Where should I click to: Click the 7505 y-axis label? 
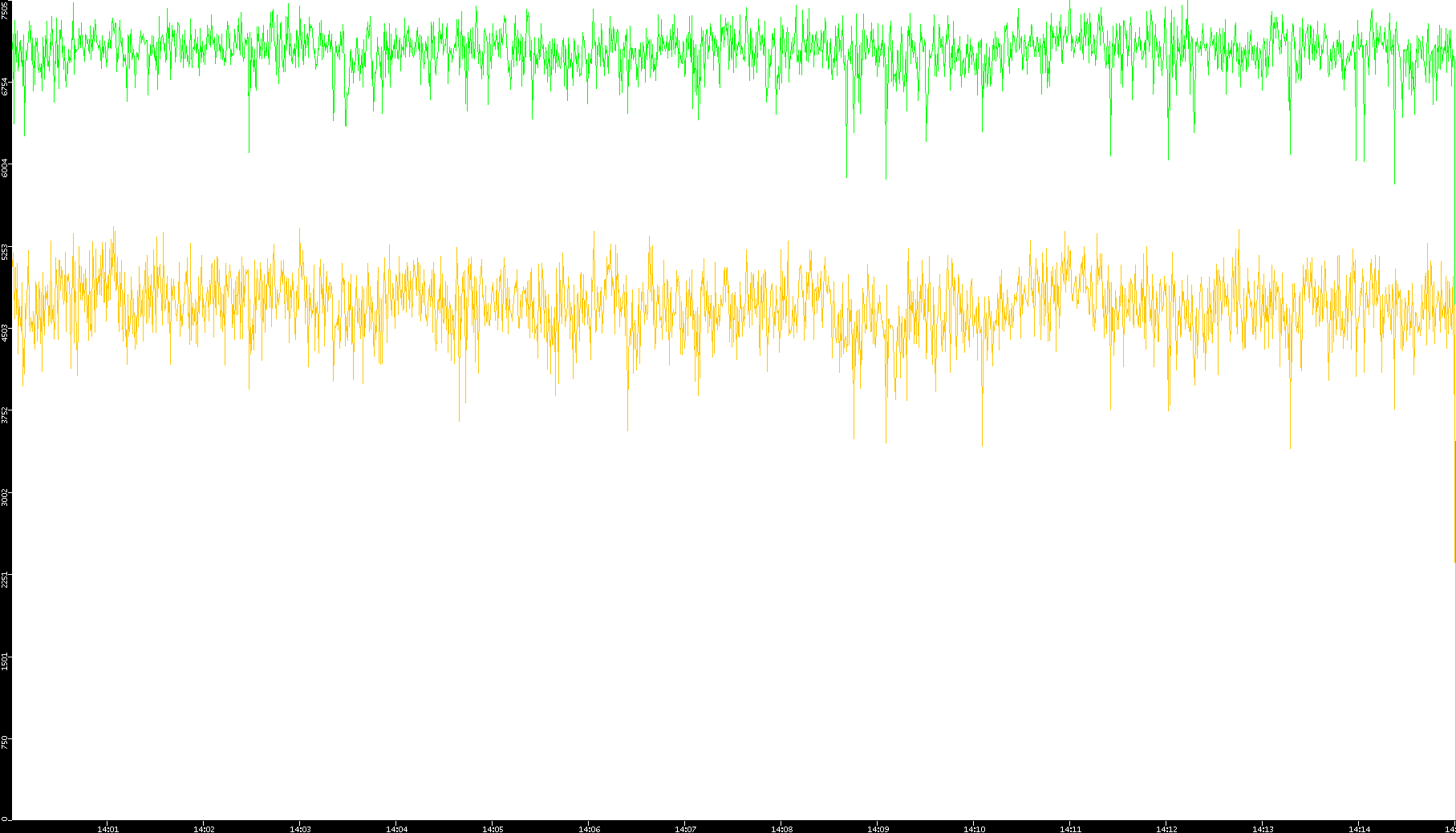click(5, 10)
